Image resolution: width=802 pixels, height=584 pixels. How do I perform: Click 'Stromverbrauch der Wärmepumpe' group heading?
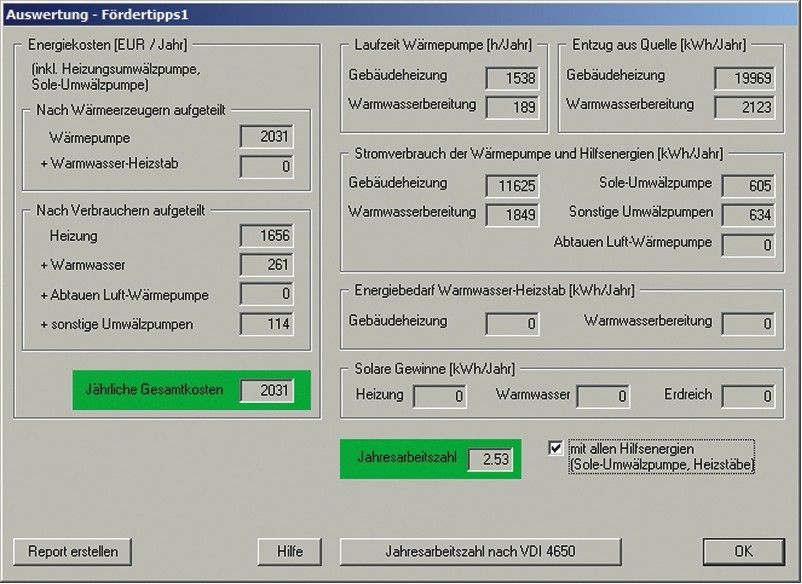[539, 153]
